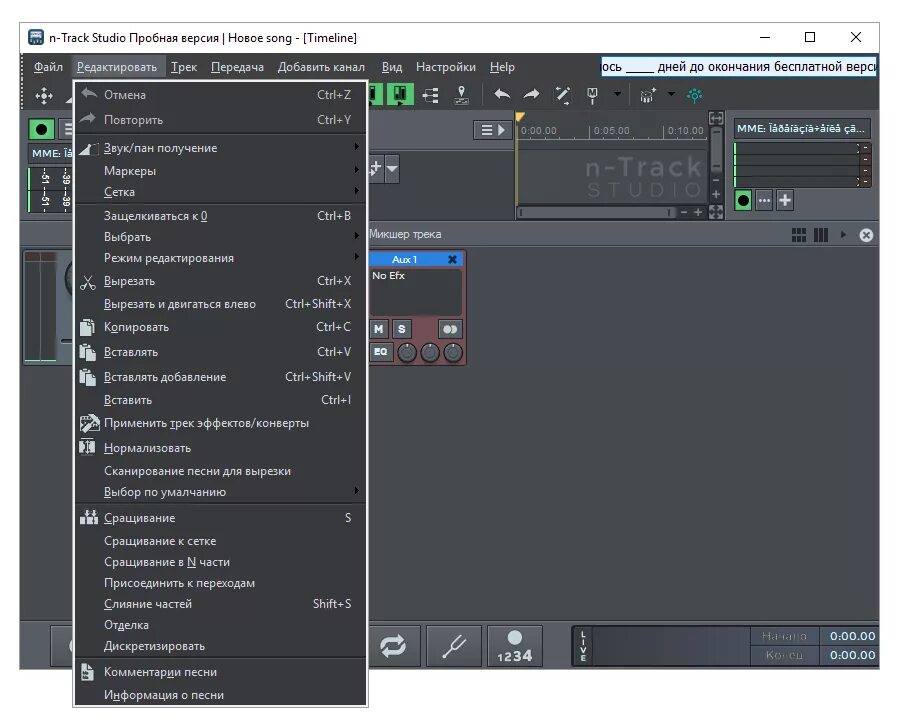This screenshot has width=915, height=728.
Task: Click the yellow playhead marker
Action: pos(519,117)
